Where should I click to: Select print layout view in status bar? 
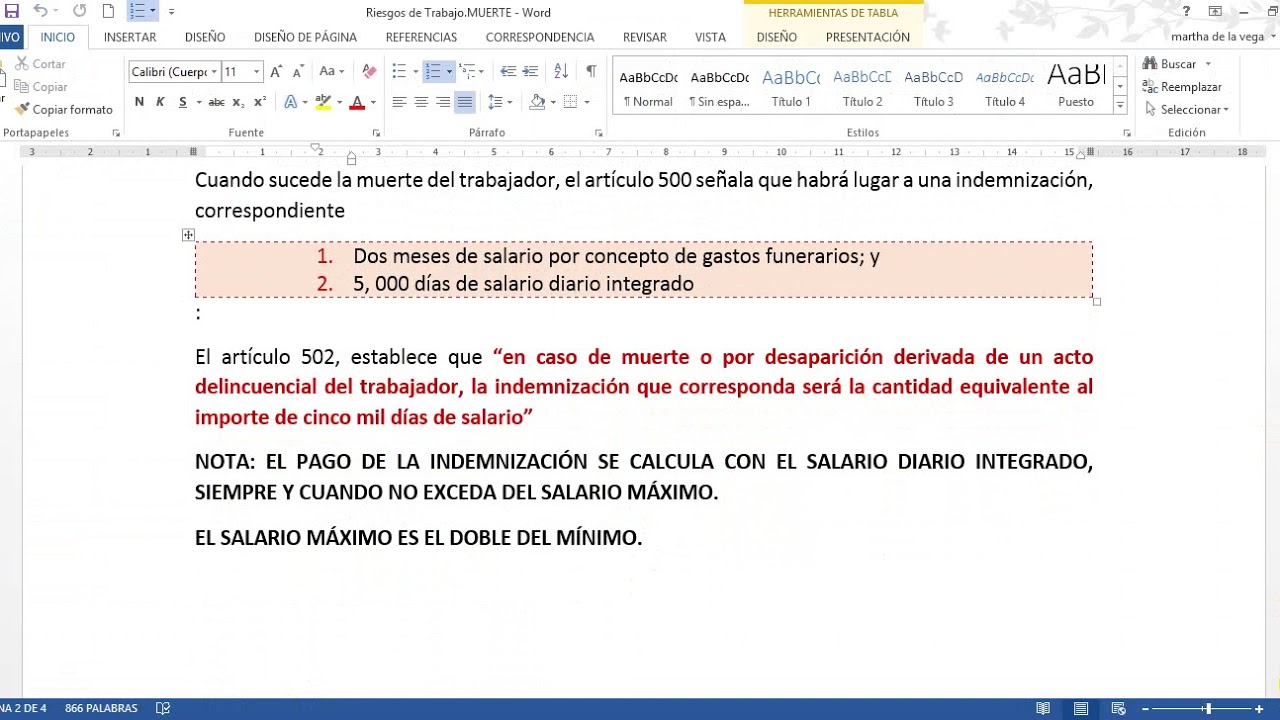coord(1081,709)
